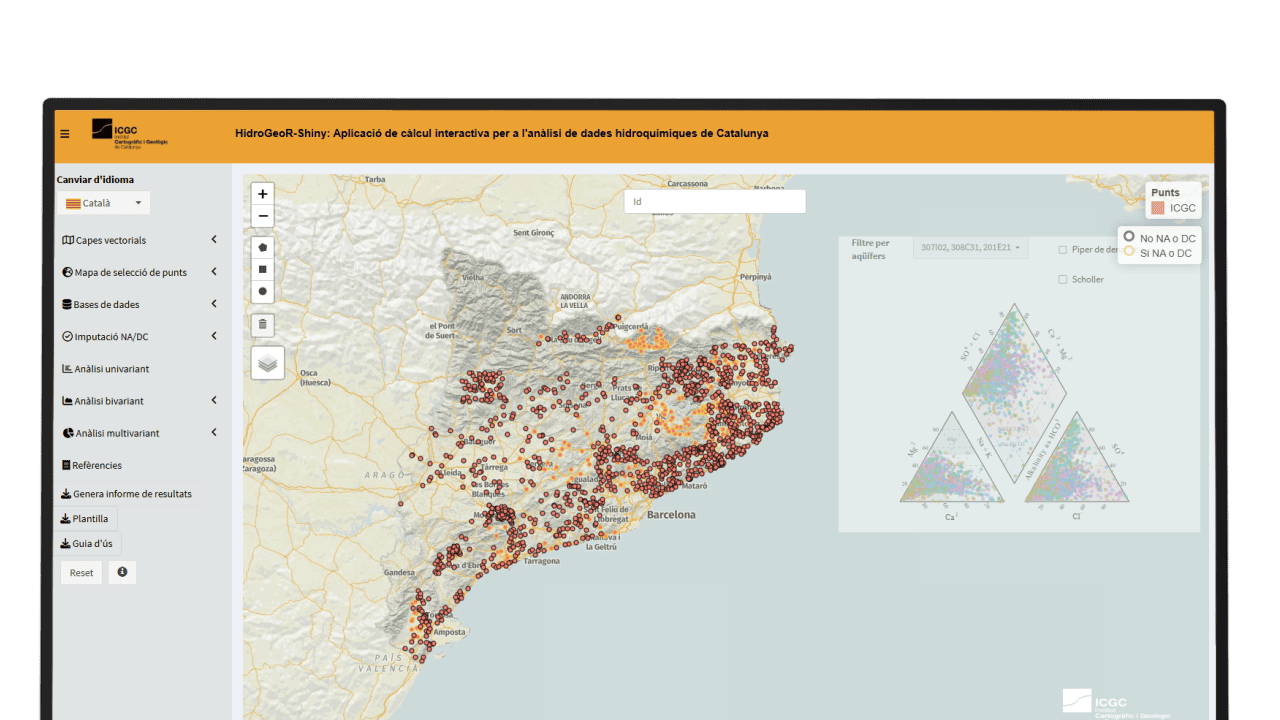Click the Id search field
This screenshot has width=1280, height=720.
pyautogui.click(x=714, y=201)
